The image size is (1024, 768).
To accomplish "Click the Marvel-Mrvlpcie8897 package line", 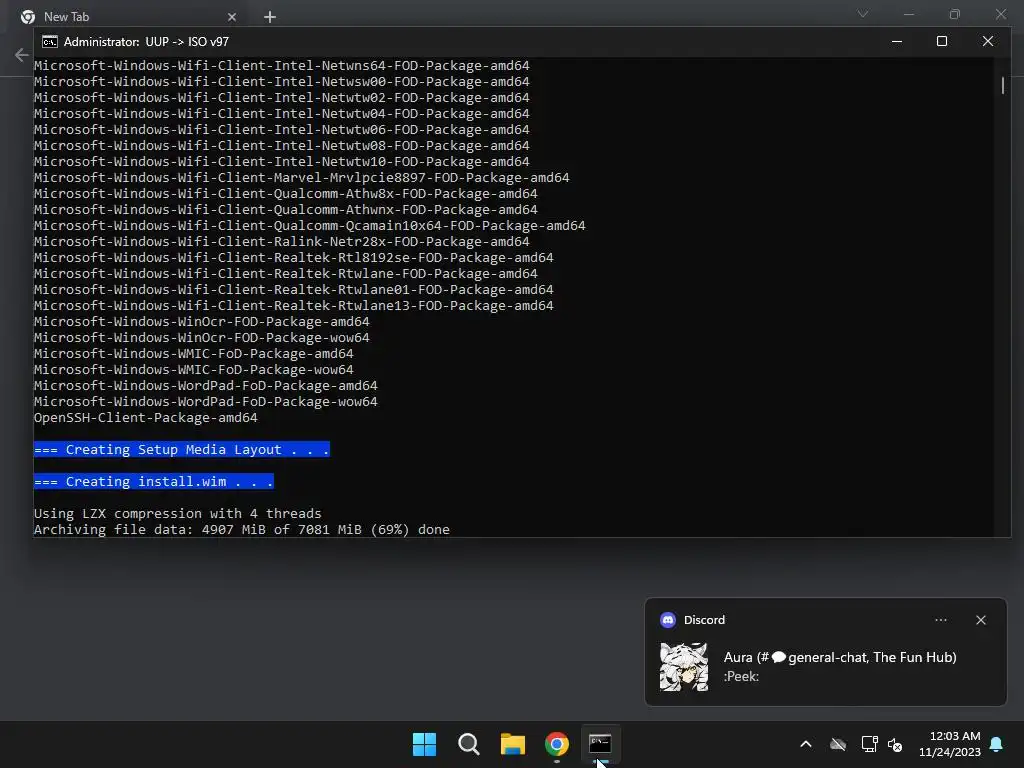I will [302, 178].
